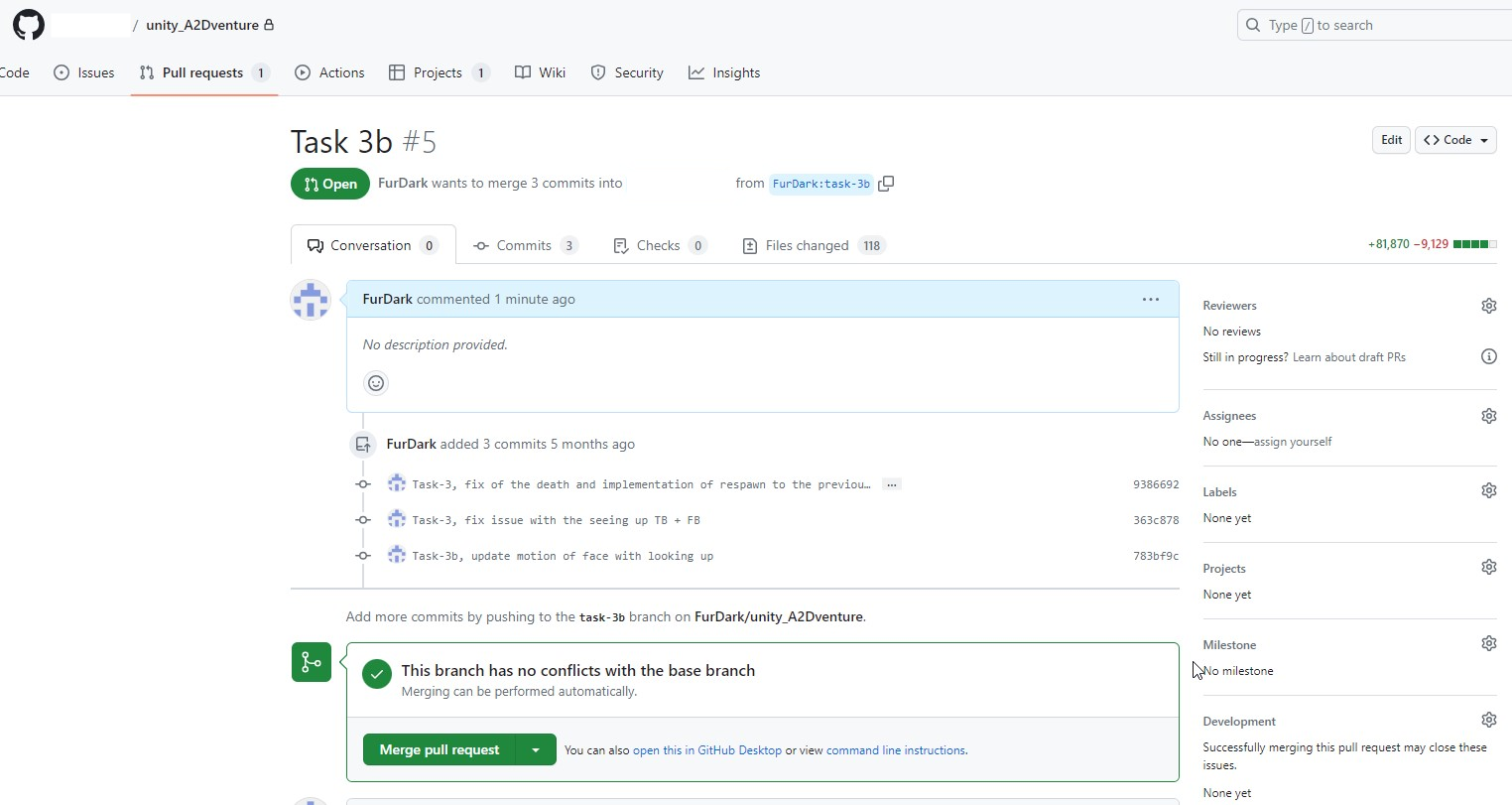Open the Code dropdown button
1512x805 pixels.
pos(1455,140)
